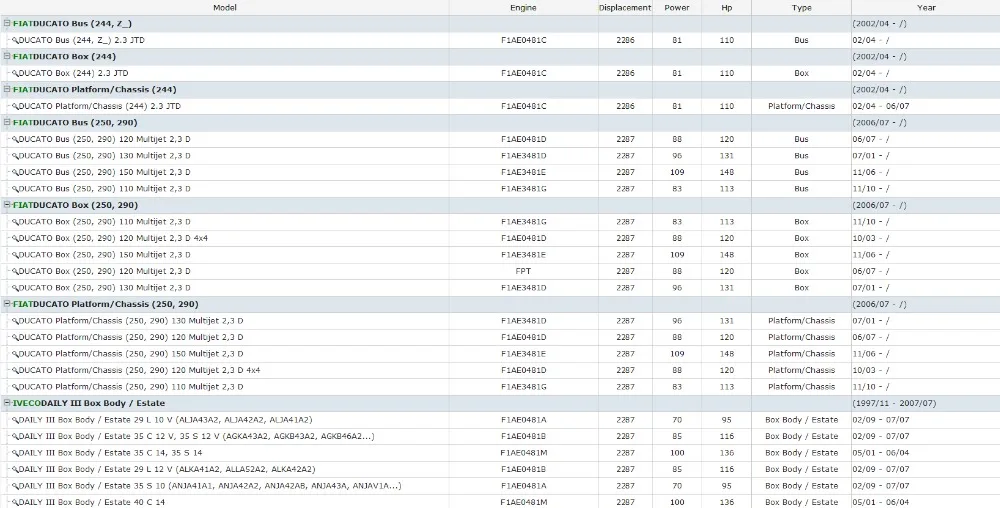The width and height of the screenshot is (1000, 508).
Task: Click '05/01 - 06/04' in 35 C 14, 35 S 14 row
Action: pyautogui.click(x=881, y=453)
